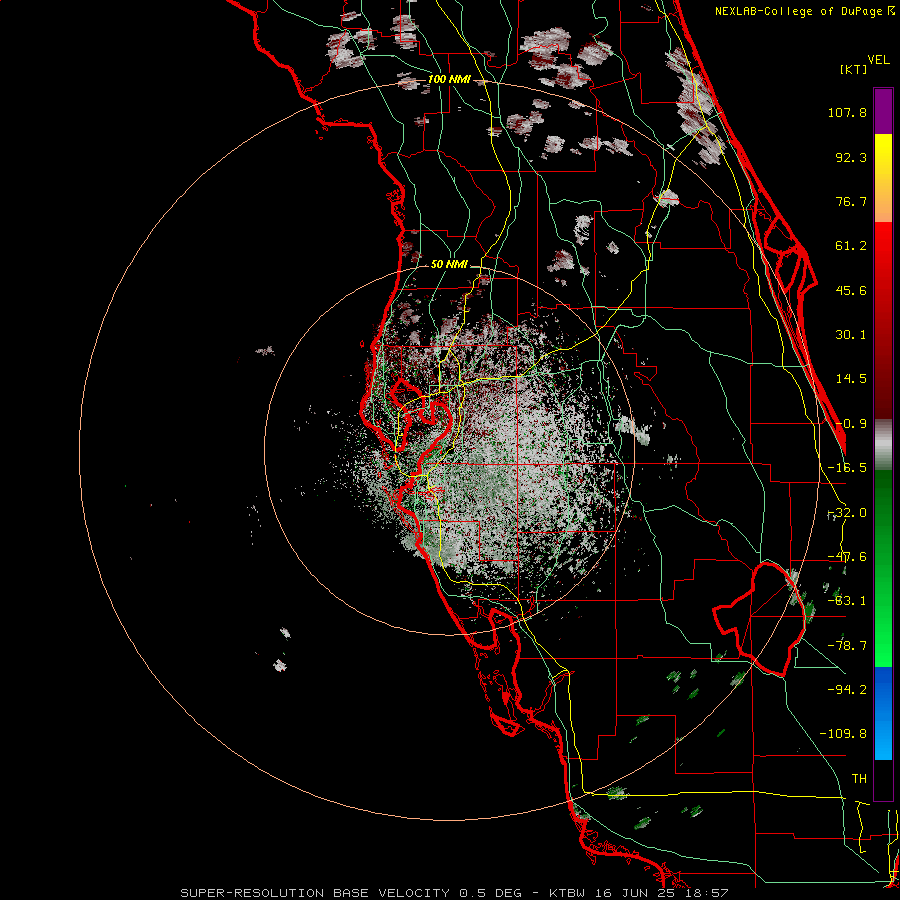Click the 50 NMI range ring label
900x900 pixels.
coord(449,265)
